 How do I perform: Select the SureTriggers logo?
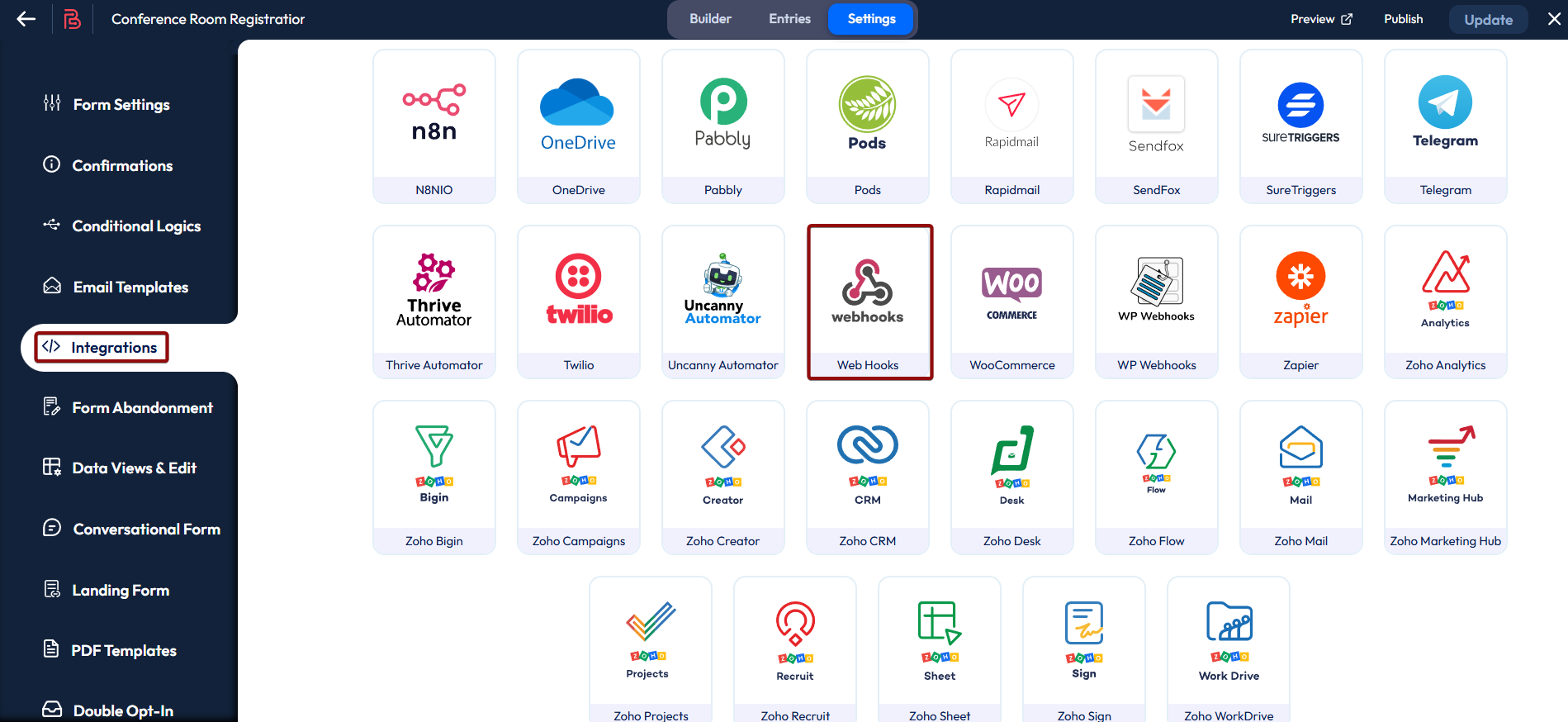1301,113
